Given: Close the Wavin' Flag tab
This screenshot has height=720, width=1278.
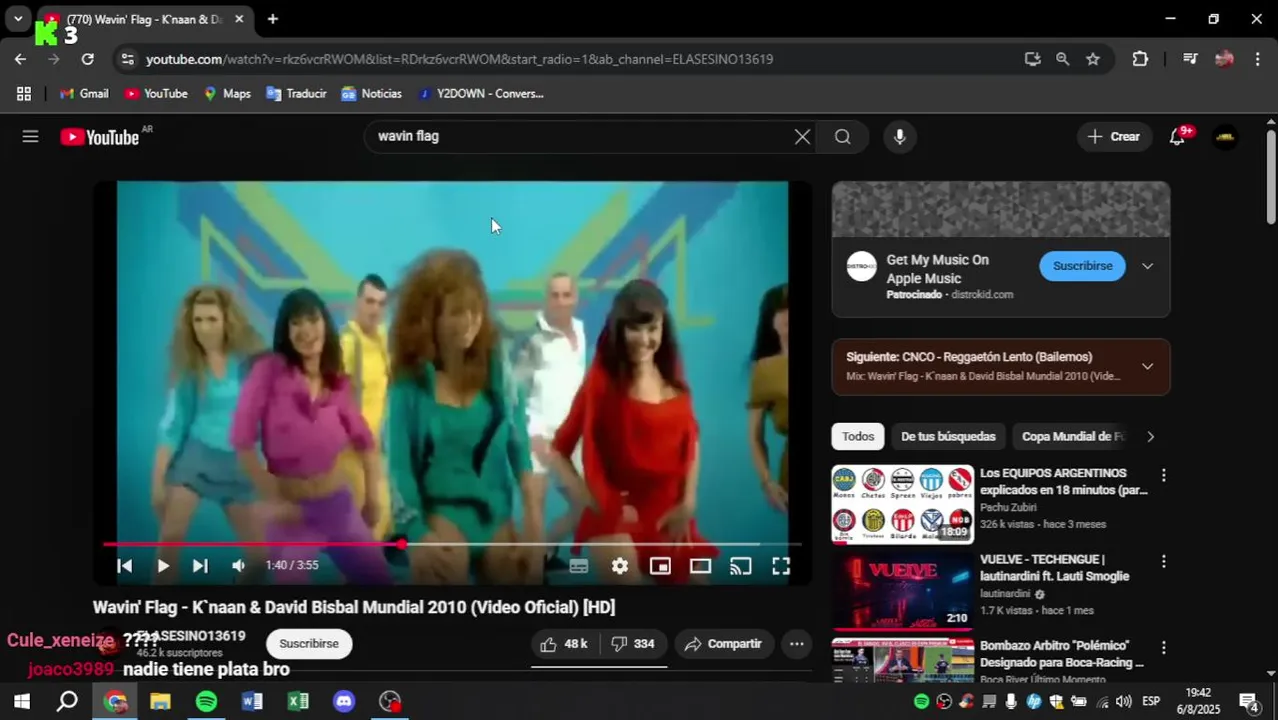Looking at the screenshot, I should click(x=239, y=19).
